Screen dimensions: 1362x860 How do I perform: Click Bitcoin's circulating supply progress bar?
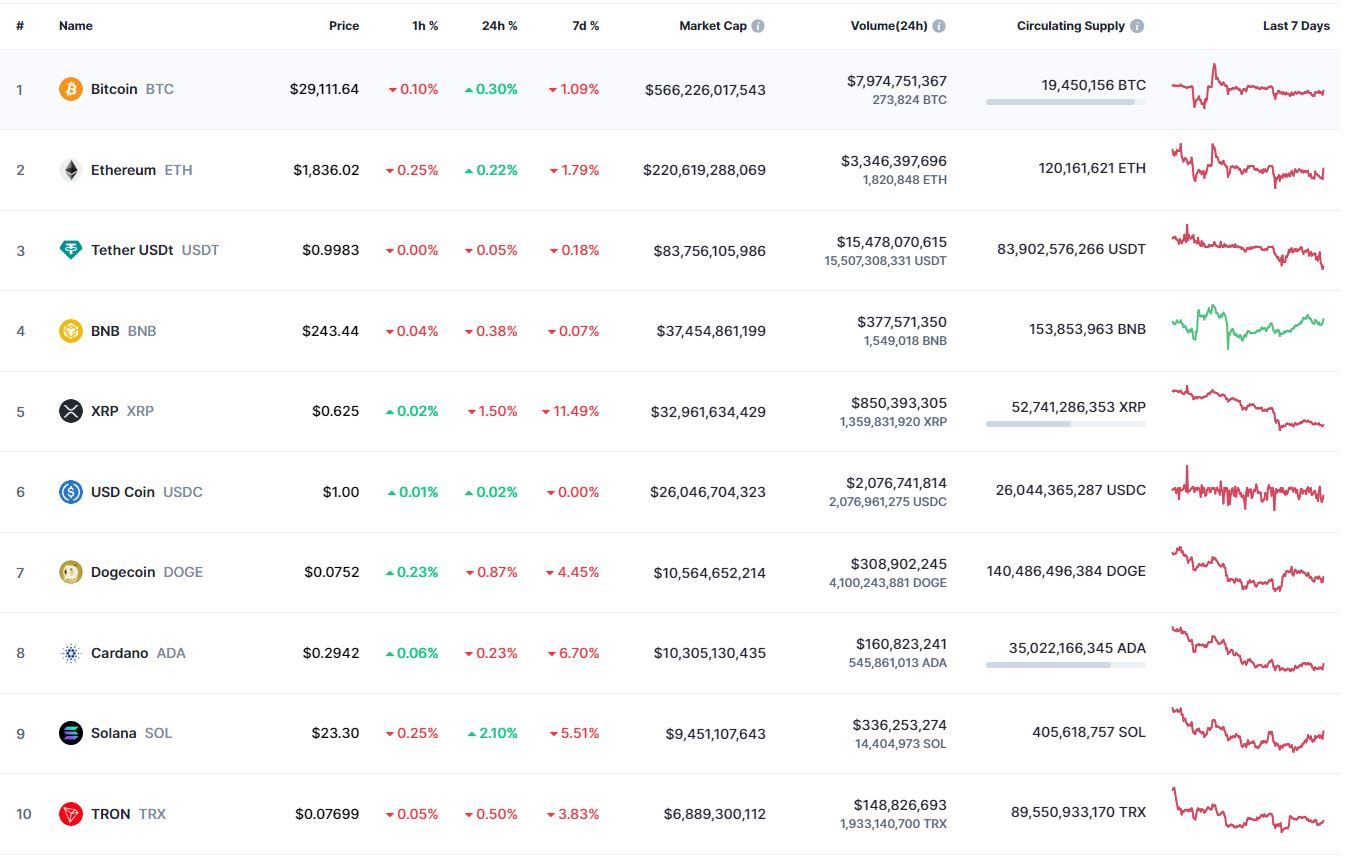coord(1065,102)
